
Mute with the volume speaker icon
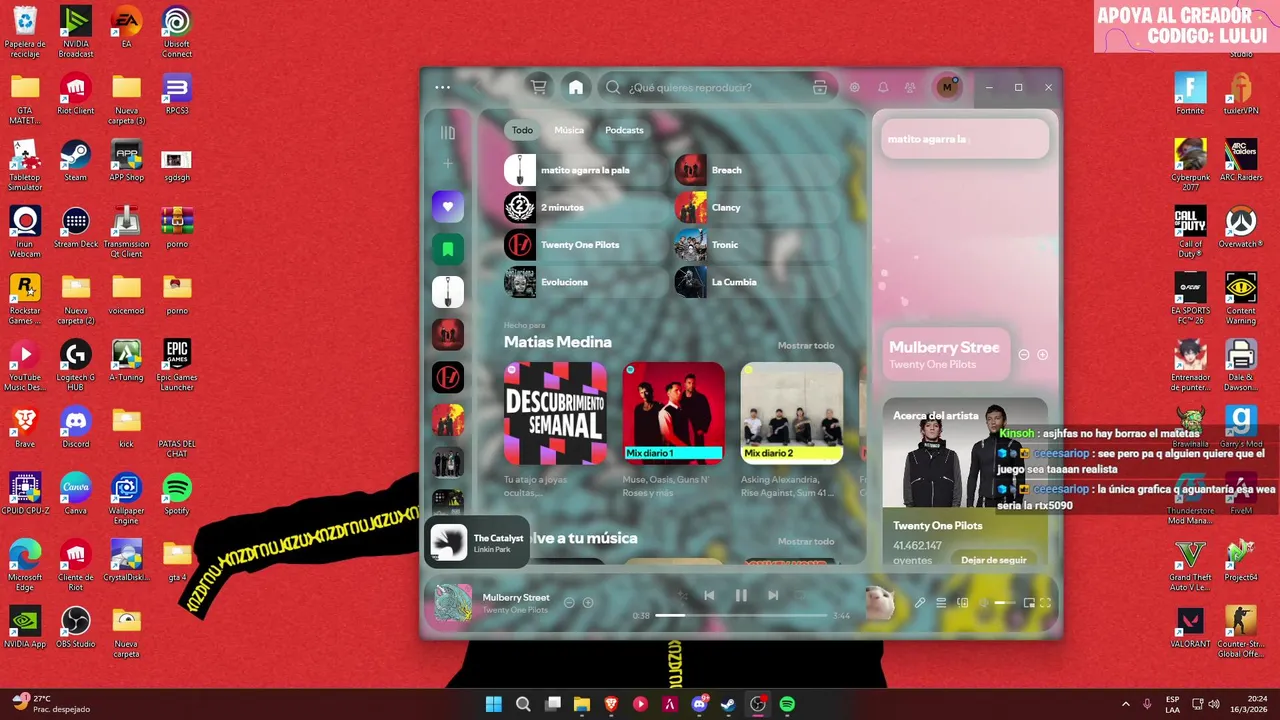(x=985, y=603)
